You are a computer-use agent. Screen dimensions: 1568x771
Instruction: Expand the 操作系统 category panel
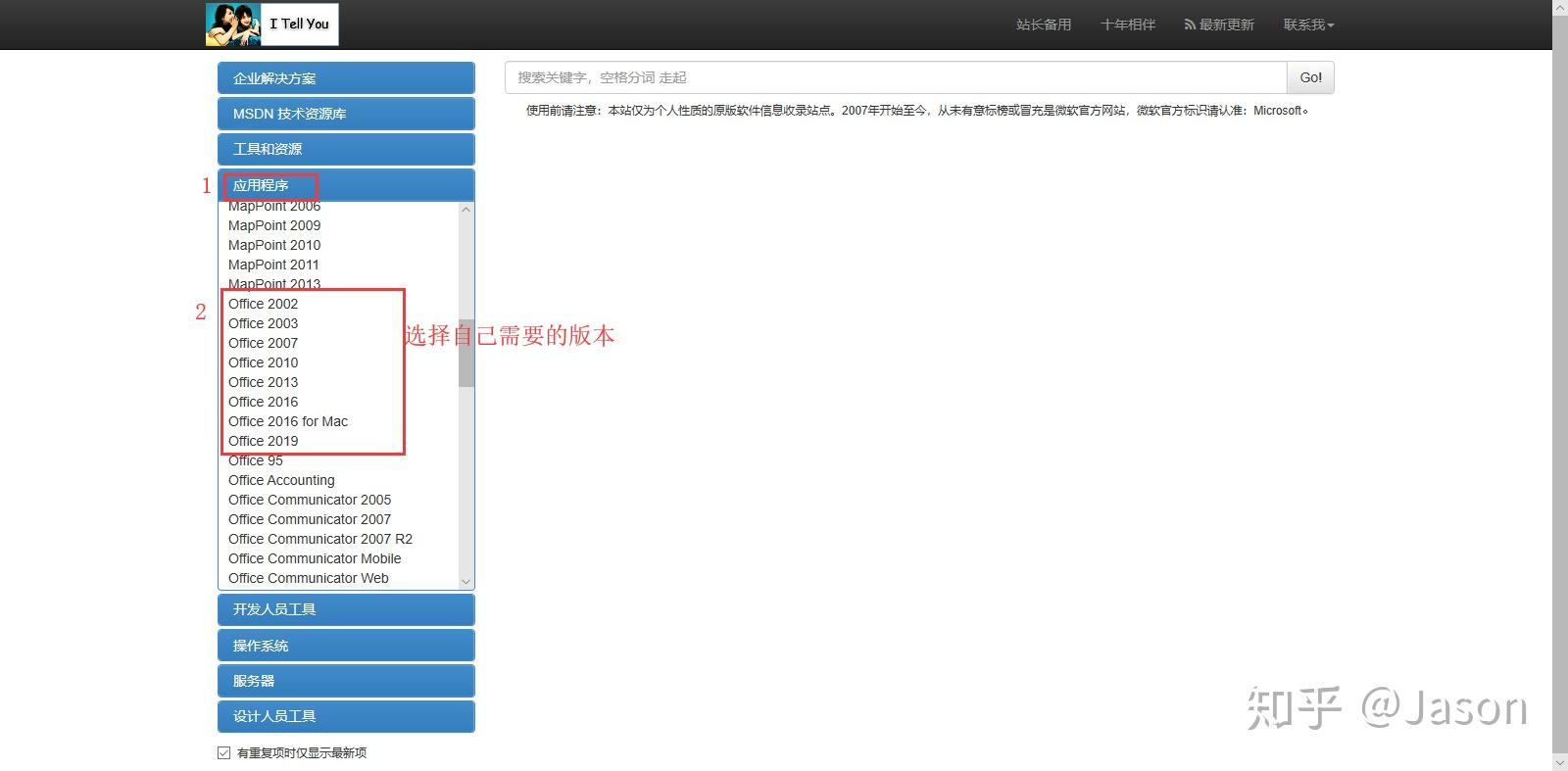coord(346,646)
